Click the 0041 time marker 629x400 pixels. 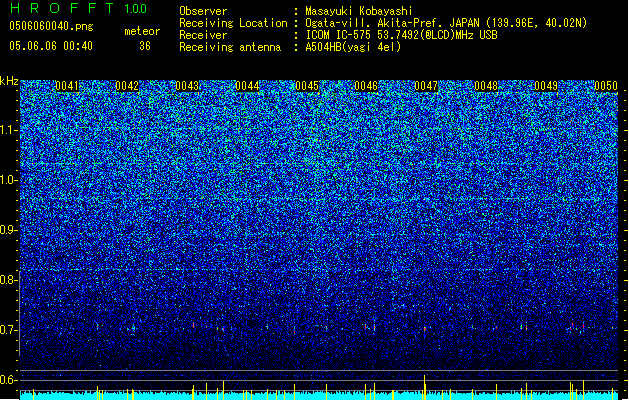coord(67,86)
